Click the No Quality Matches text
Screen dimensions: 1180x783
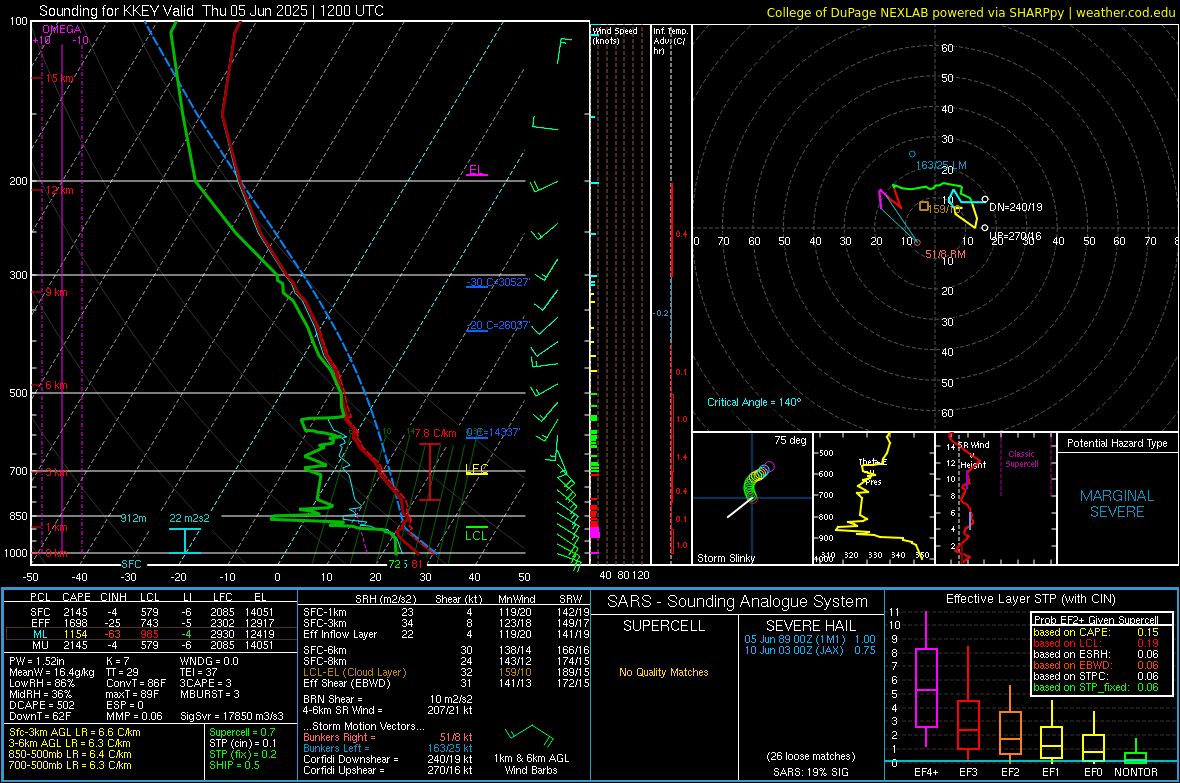[x=664, y=672]
